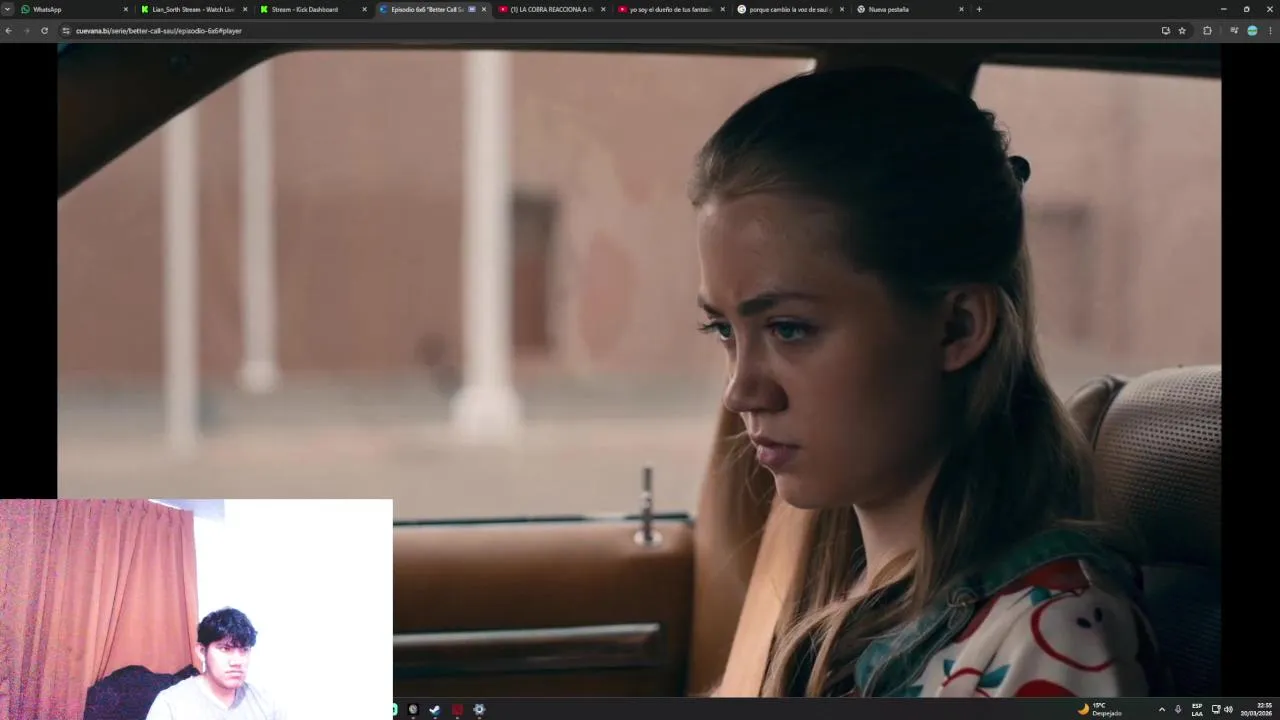1280x720 pixels.
Task: Open the red app taskbar icon
Action: point(457,710)
